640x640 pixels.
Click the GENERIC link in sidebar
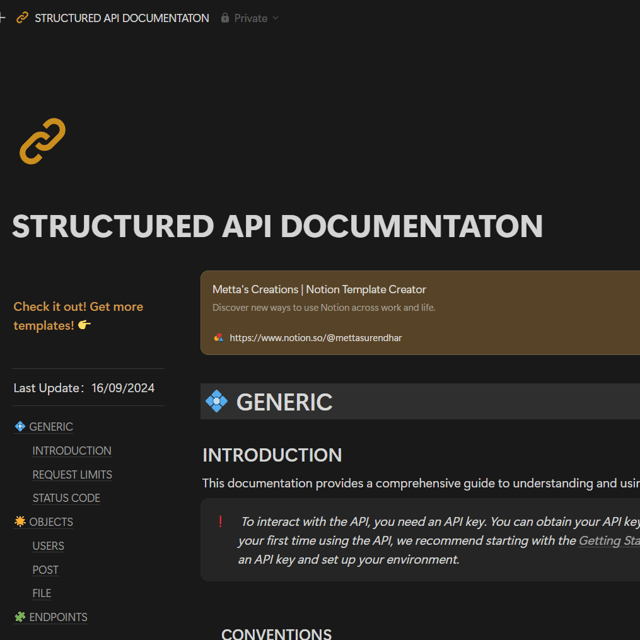pyautogui.click(x=51, y=427)
